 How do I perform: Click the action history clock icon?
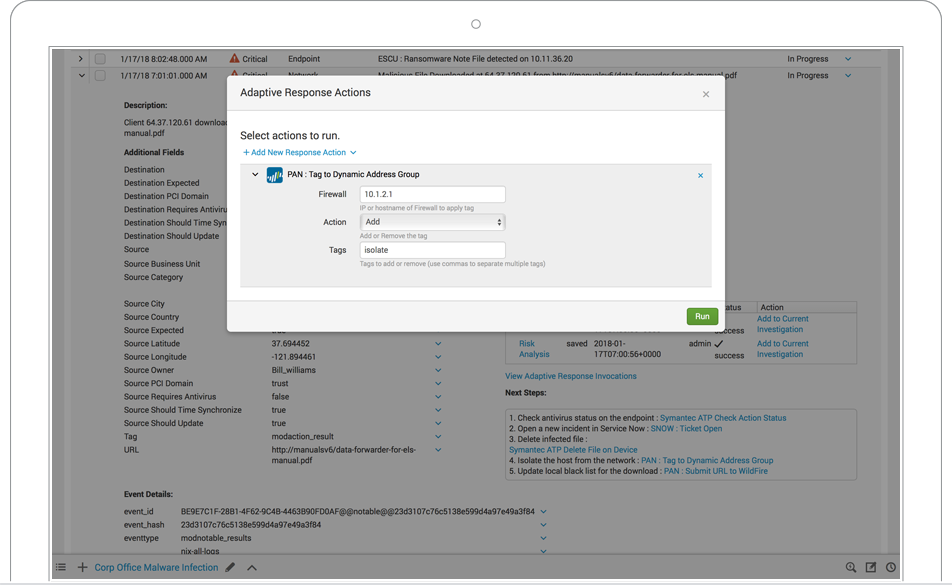[x=891, y=567]
